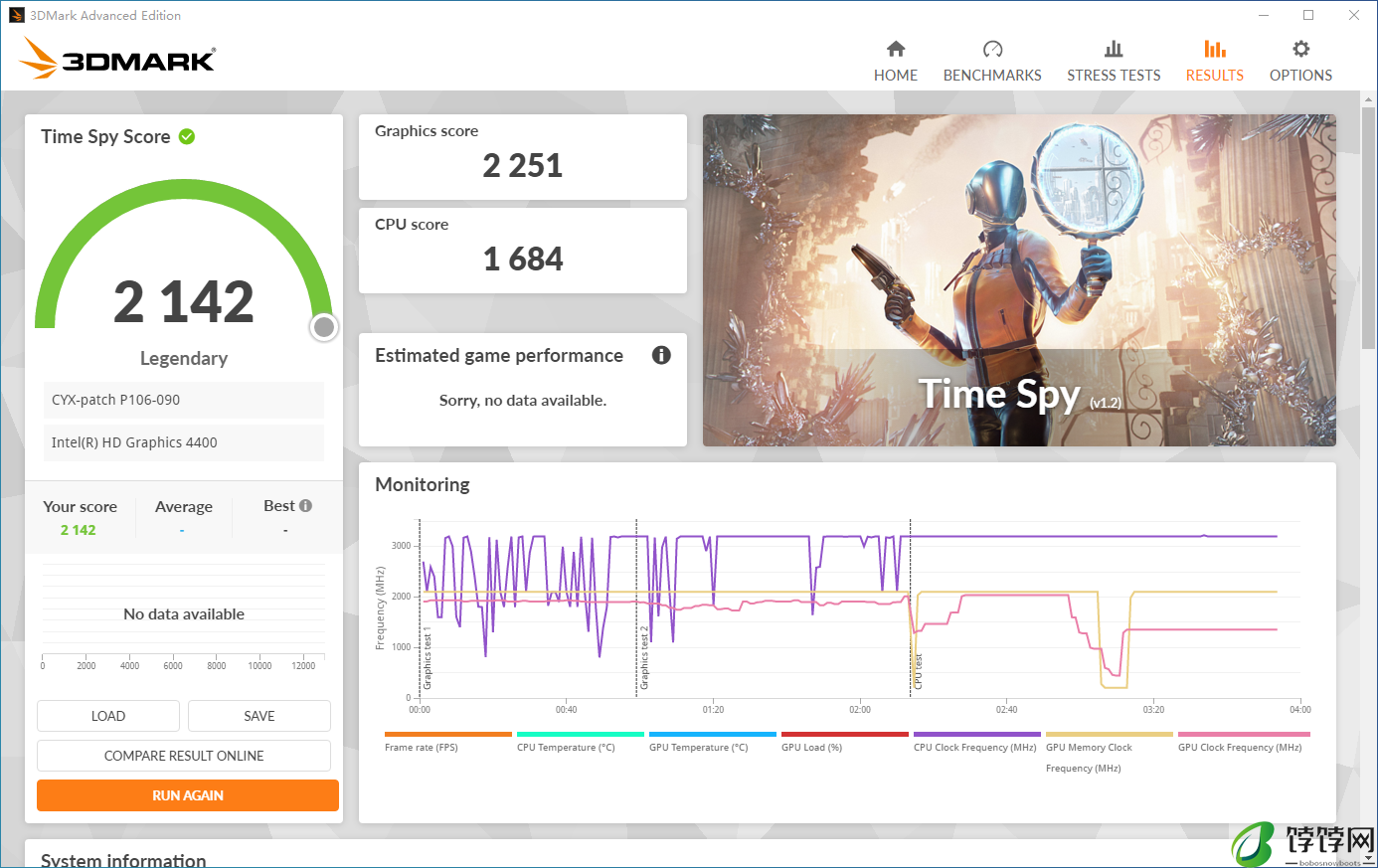Click the green verified checkmark icon
The height and width of the screenshot is (868, 1378).
click(187, 136)
